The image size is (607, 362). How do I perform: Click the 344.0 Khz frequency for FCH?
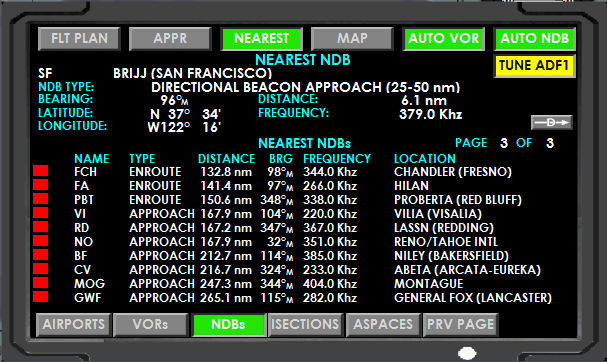pyautogui.click(x=330, y=172)
